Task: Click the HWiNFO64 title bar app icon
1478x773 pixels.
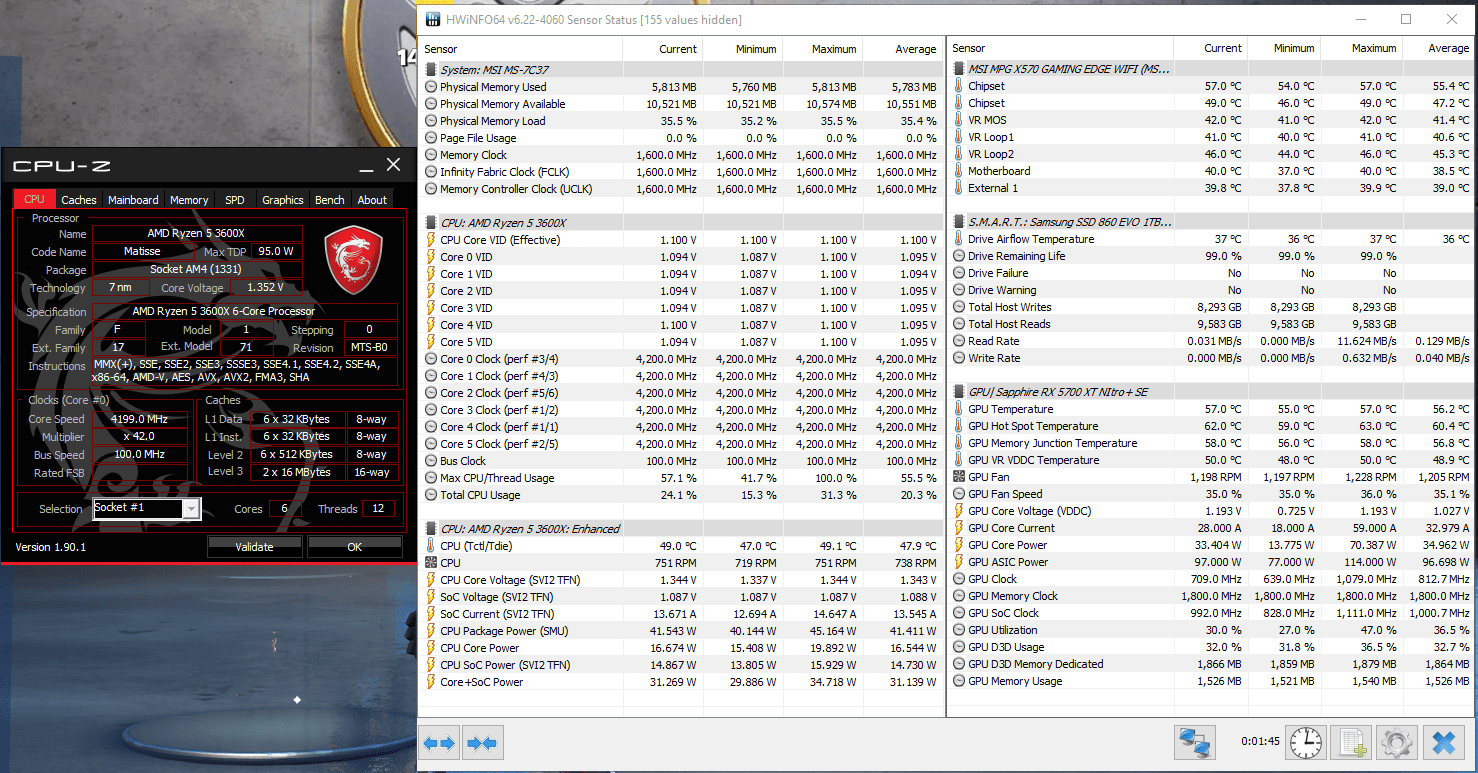Action: tap(431, 19)
